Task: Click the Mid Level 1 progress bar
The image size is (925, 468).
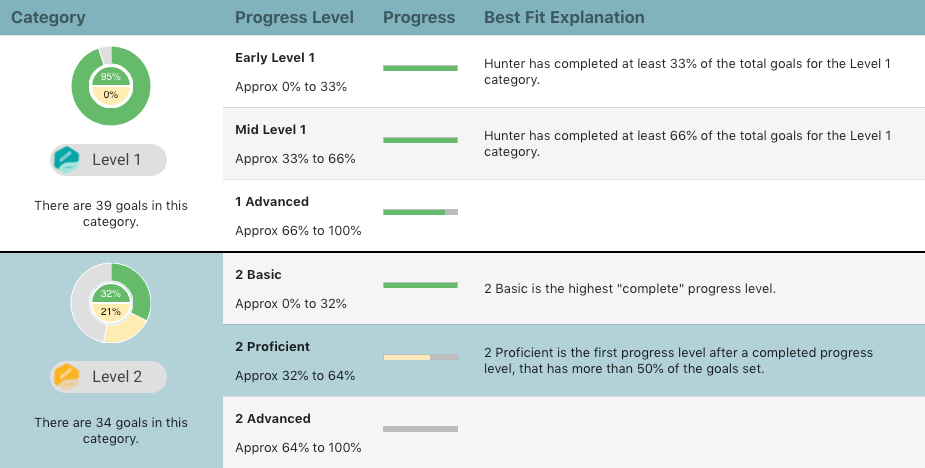Action: tap(420, 140)
